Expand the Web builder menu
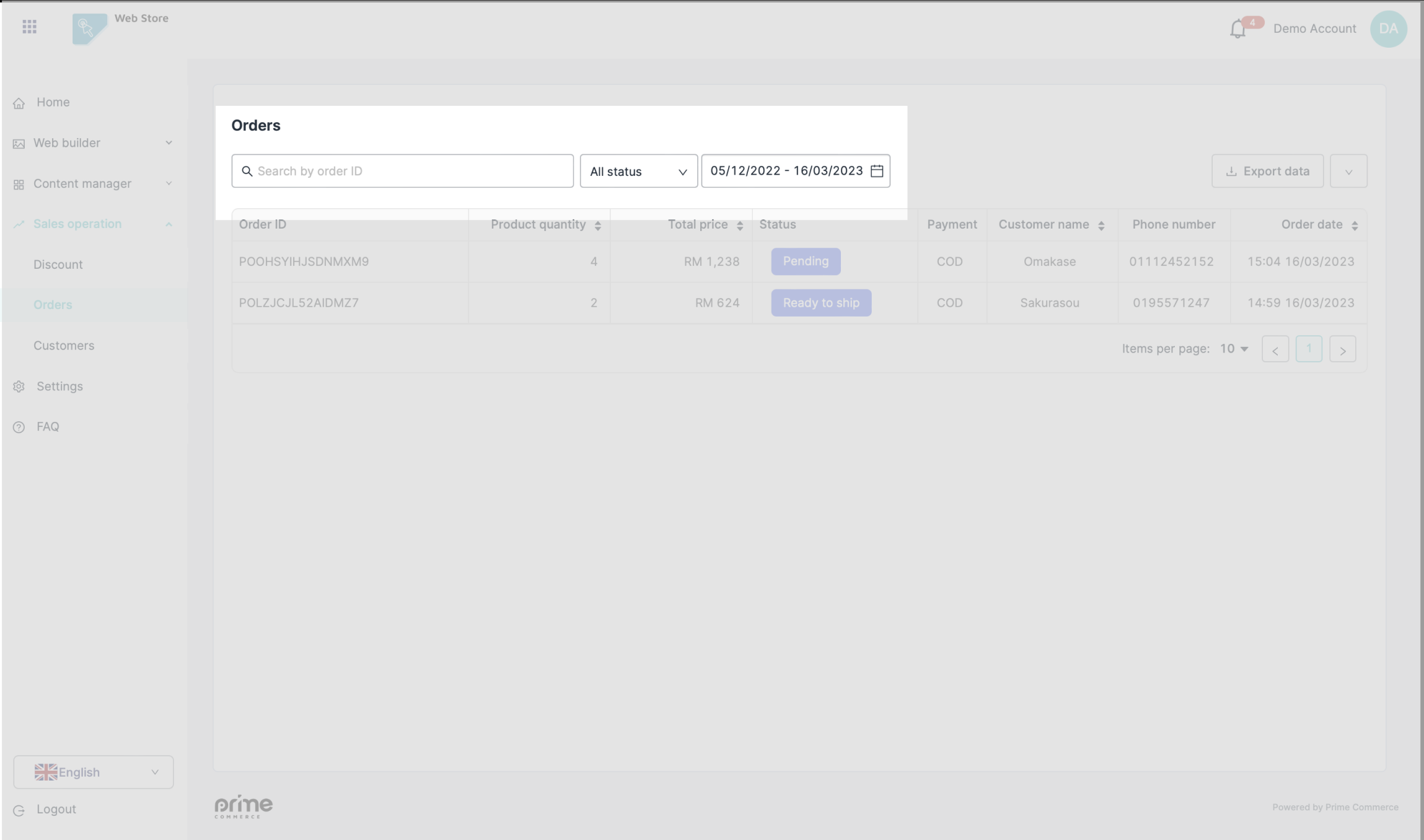 tap(93, 143)
